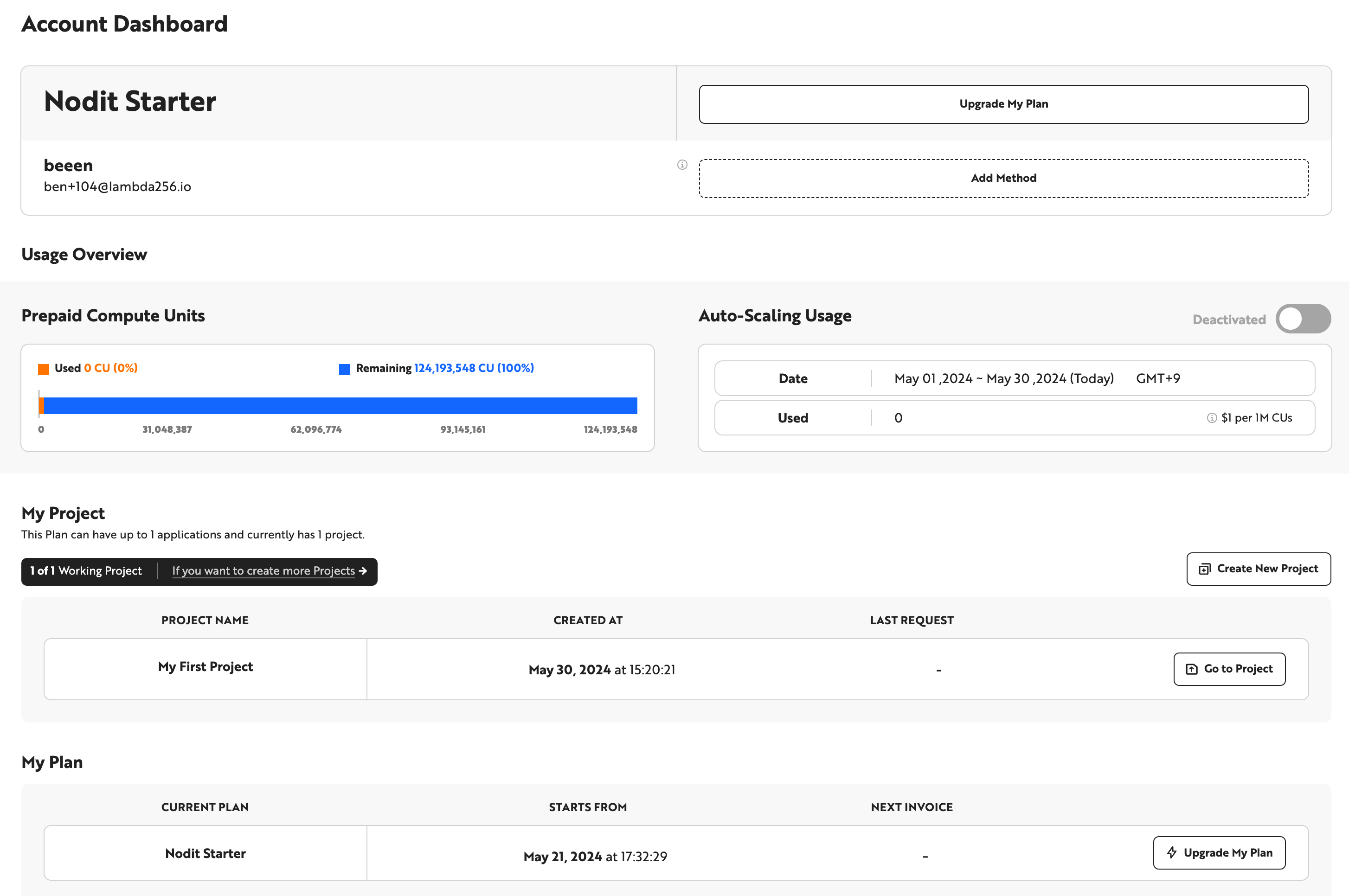
Task: Click the orange Used legend square
Action: (x=44, y=369)
